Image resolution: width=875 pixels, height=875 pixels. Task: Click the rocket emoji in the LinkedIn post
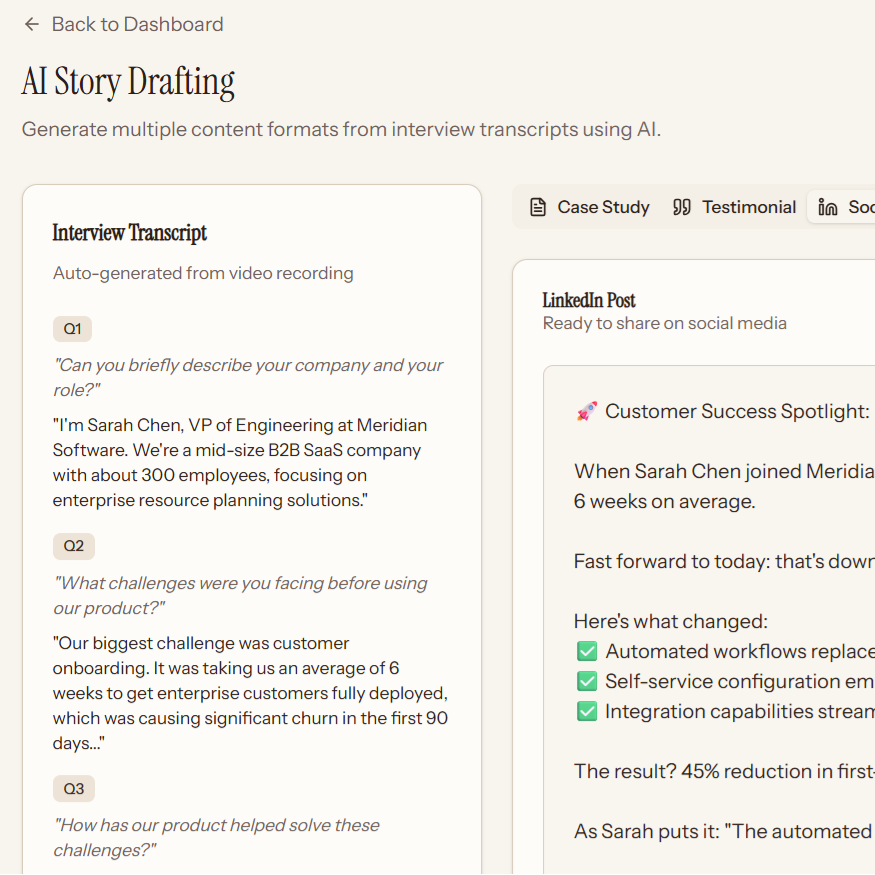click(587, 411)
